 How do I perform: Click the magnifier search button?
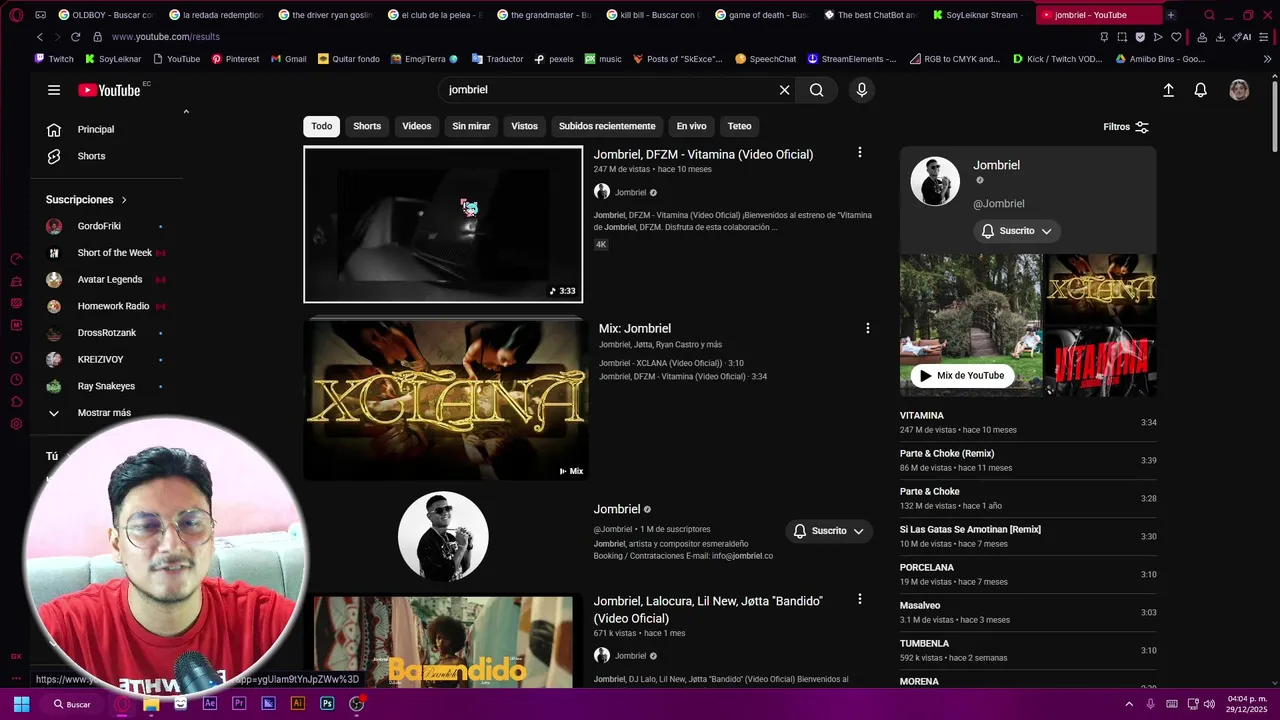817,90
